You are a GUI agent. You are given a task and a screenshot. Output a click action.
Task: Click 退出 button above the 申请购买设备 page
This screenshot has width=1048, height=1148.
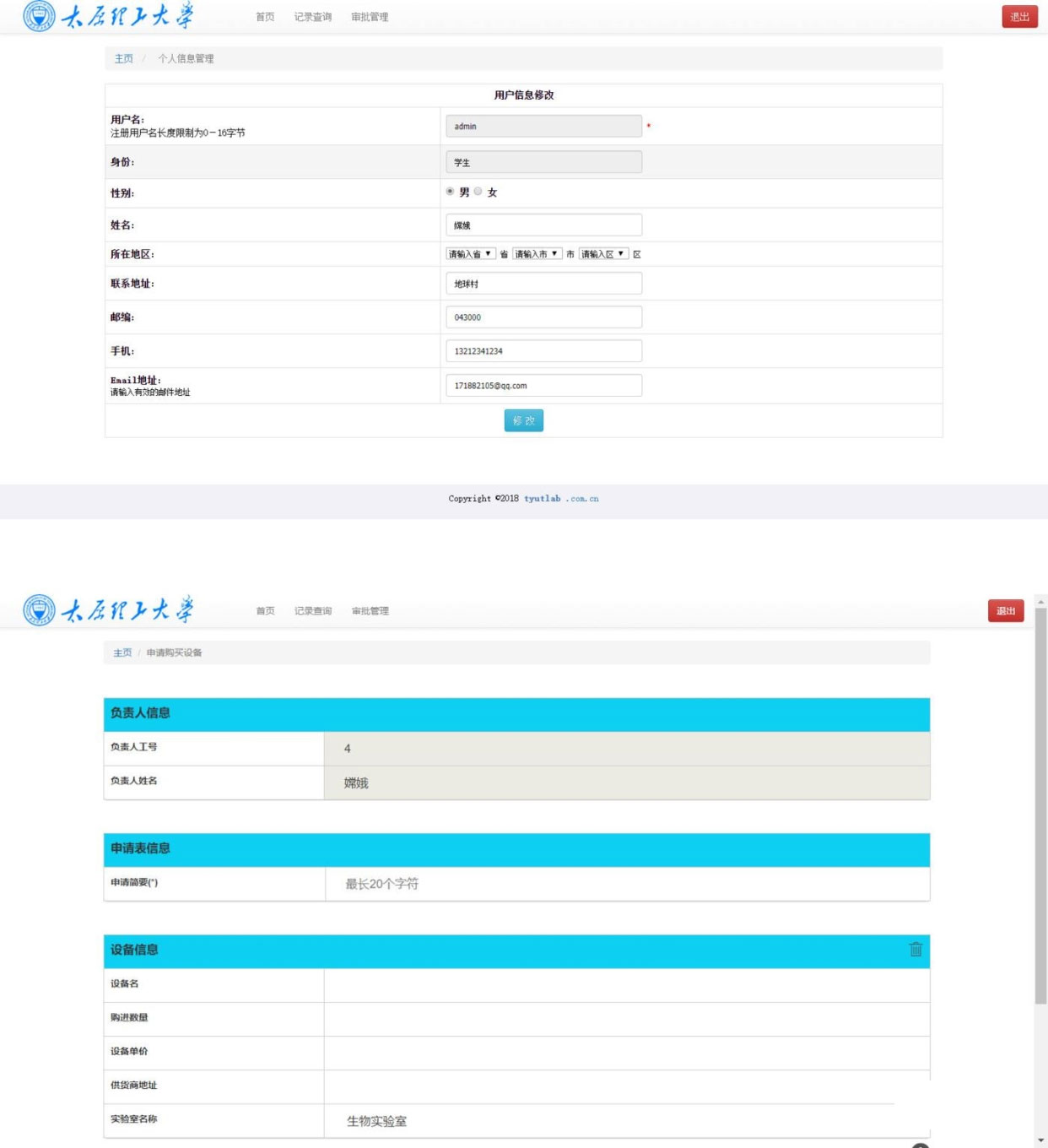tap(1006, 610)
